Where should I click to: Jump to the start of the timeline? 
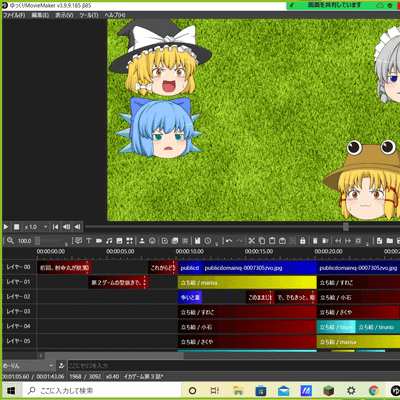tap(55, 227)
